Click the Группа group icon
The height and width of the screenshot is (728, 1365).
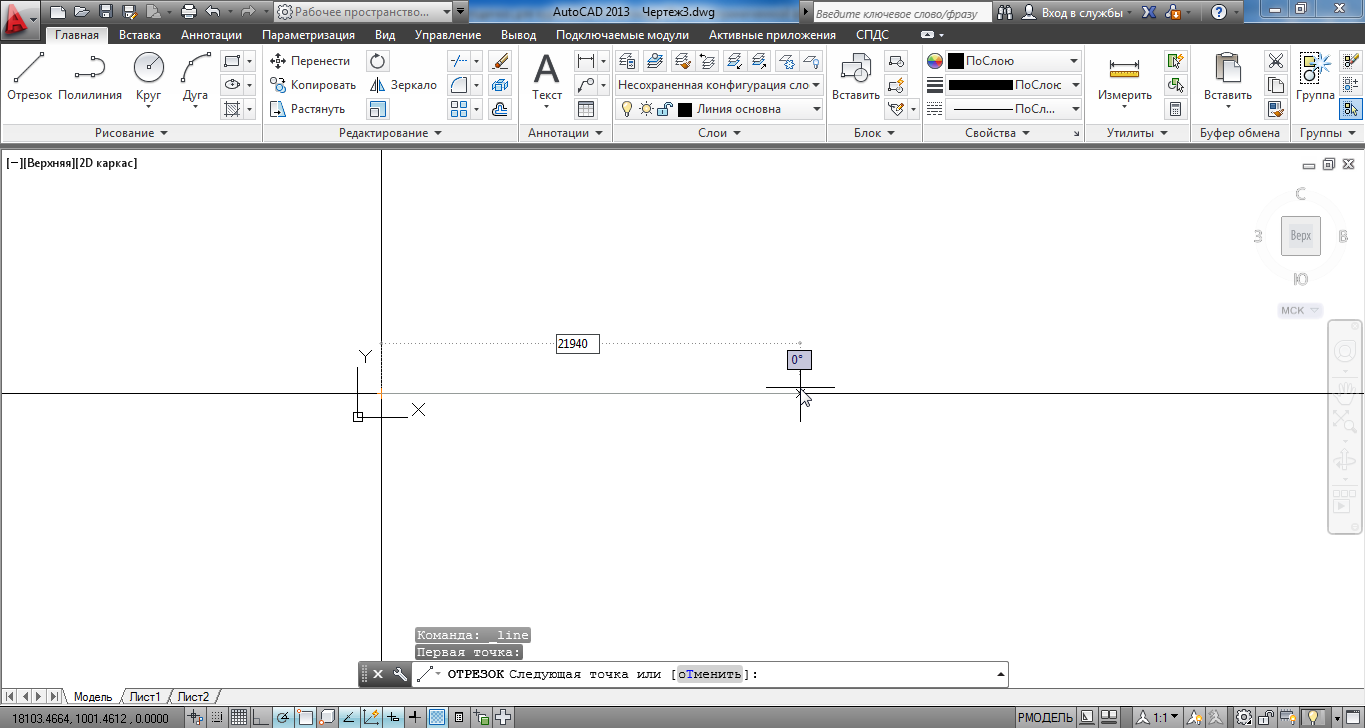coord(1315,77)
